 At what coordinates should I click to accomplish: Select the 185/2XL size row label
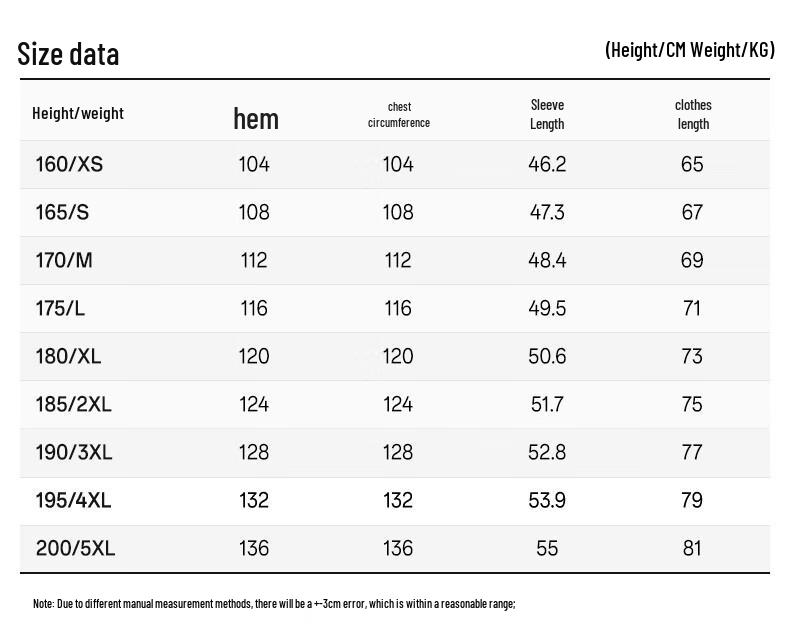[74, 404]
